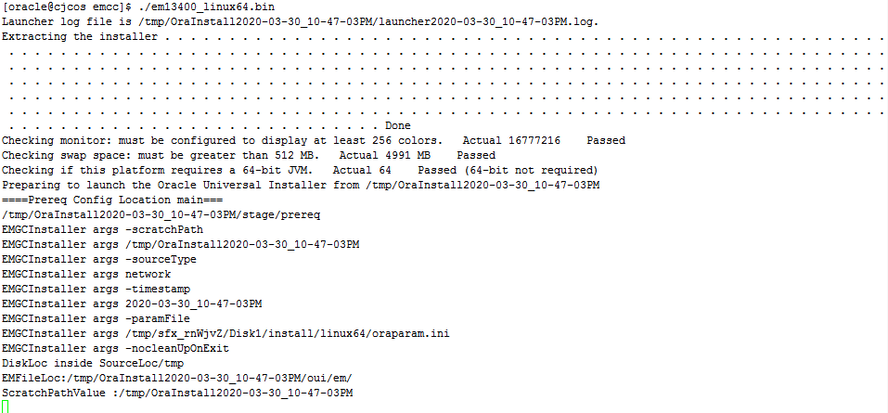
Task: Click the "Actual 16777216" value
Action: [x=511, y=140]
